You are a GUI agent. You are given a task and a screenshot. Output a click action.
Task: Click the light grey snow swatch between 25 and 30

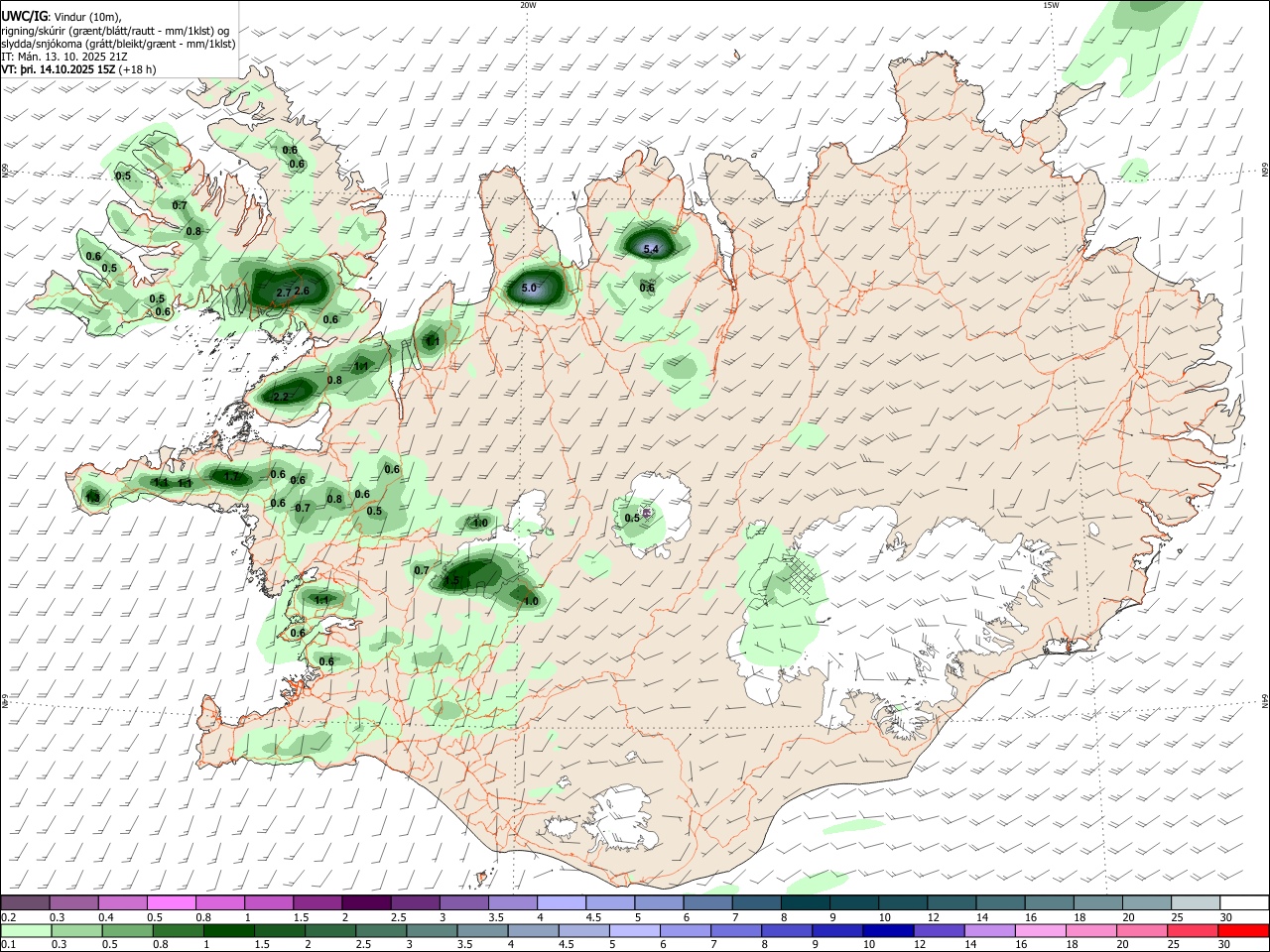tap(1197, 902)
